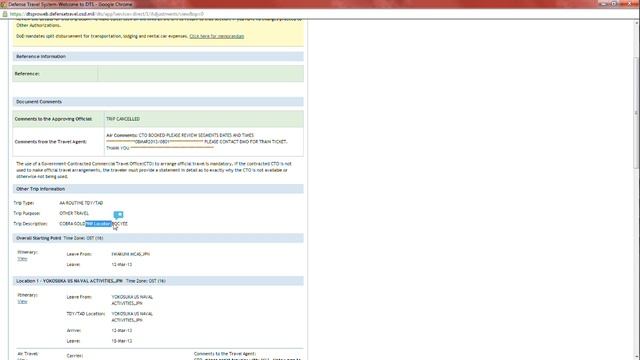Click the Location 1 Leave date
Viewport: 640px width, 360px height.
pyautogui.click(x=122, y=341)
